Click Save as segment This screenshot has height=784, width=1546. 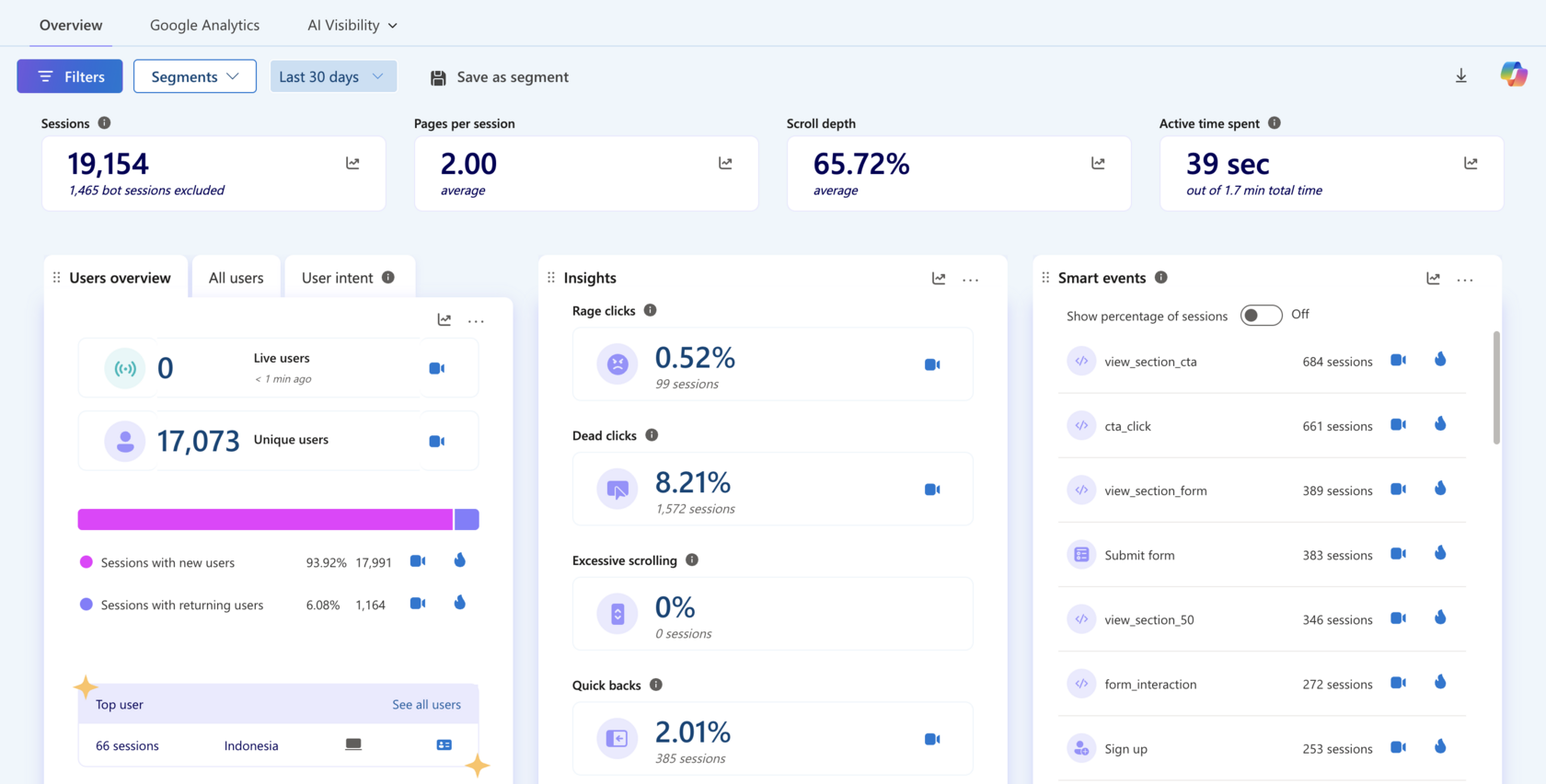500,77
